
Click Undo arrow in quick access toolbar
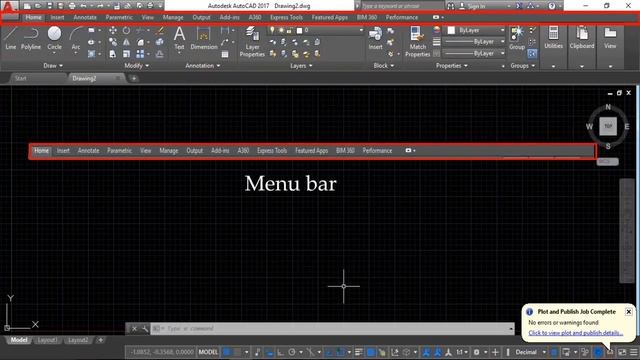[83, 6]
